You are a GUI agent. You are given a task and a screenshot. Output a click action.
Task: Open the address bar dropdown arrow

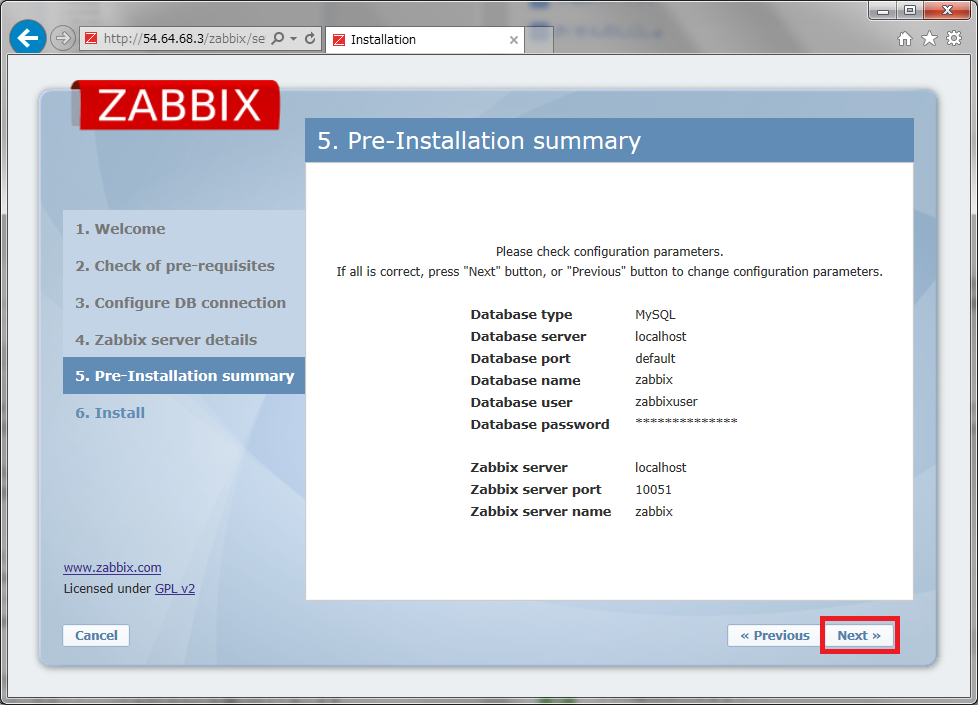294,39
